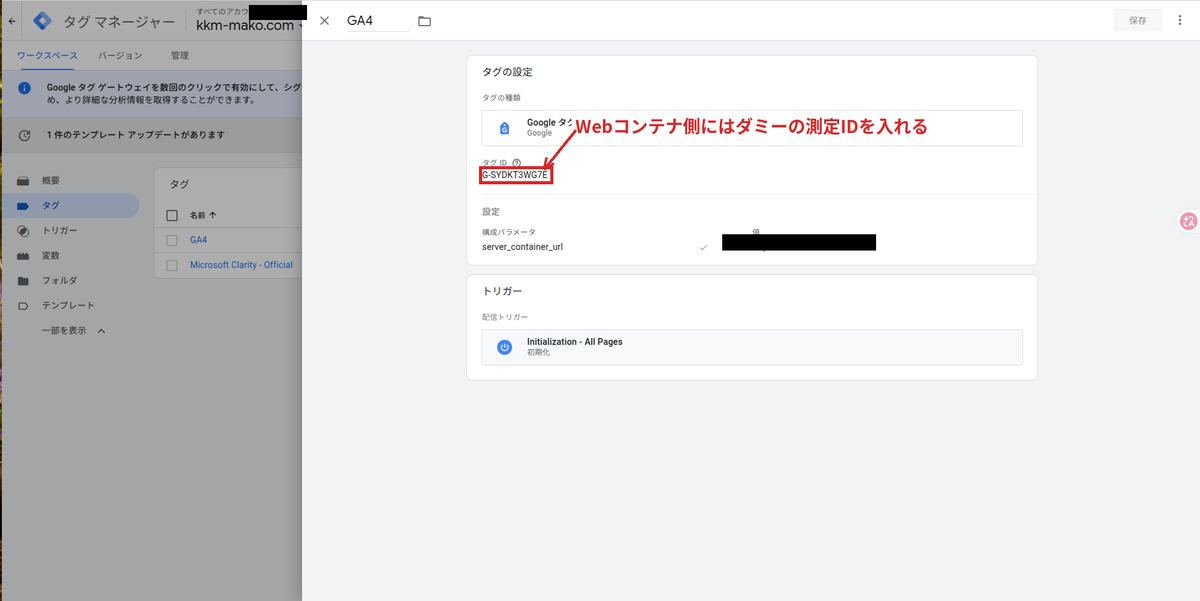Edit the GA4 tag name field
Viewport: 1200px width, 601px height.
click(x=378, y=21)
